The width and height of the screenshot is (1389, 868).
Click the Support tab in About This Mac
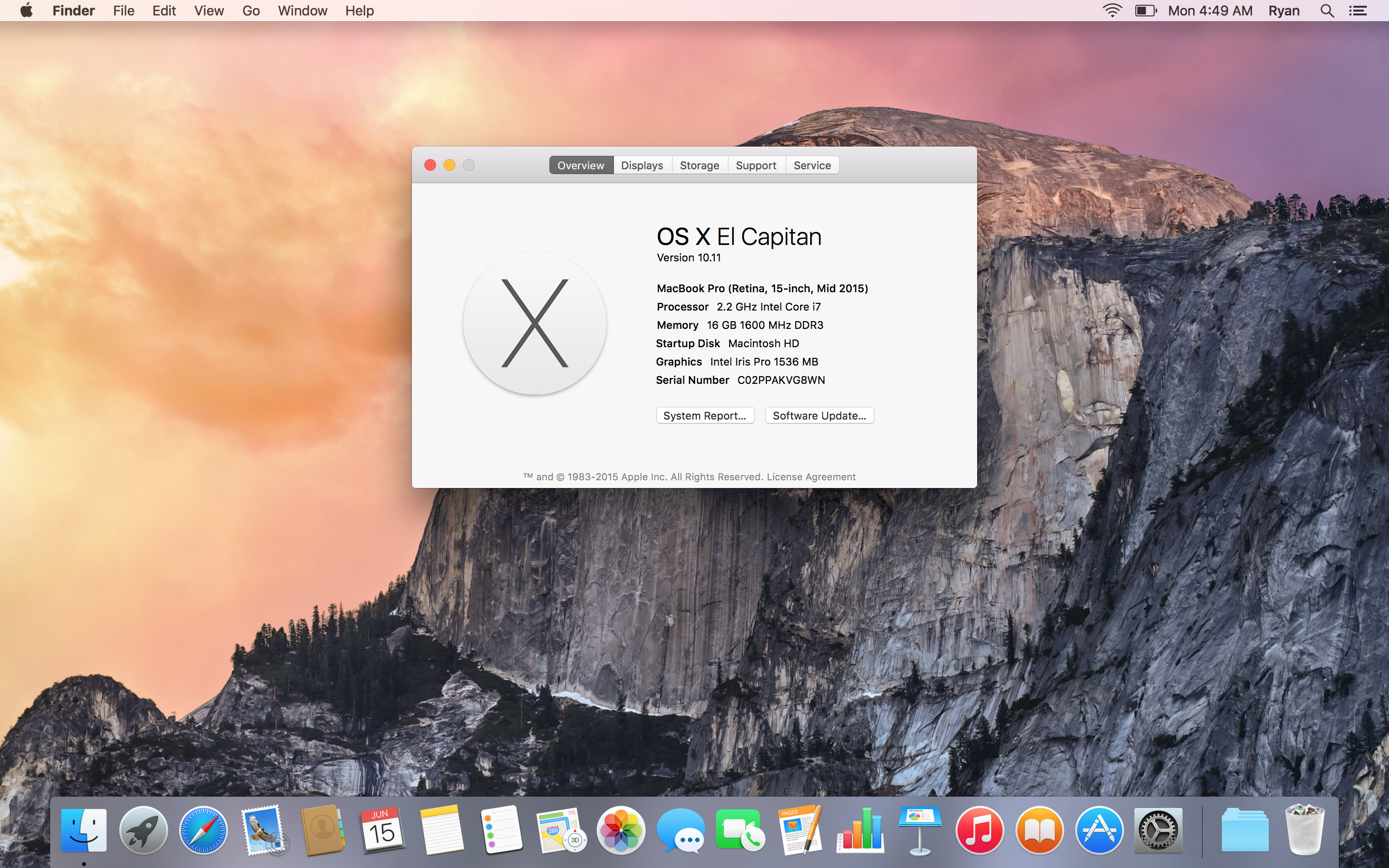(x=756, y=165)
